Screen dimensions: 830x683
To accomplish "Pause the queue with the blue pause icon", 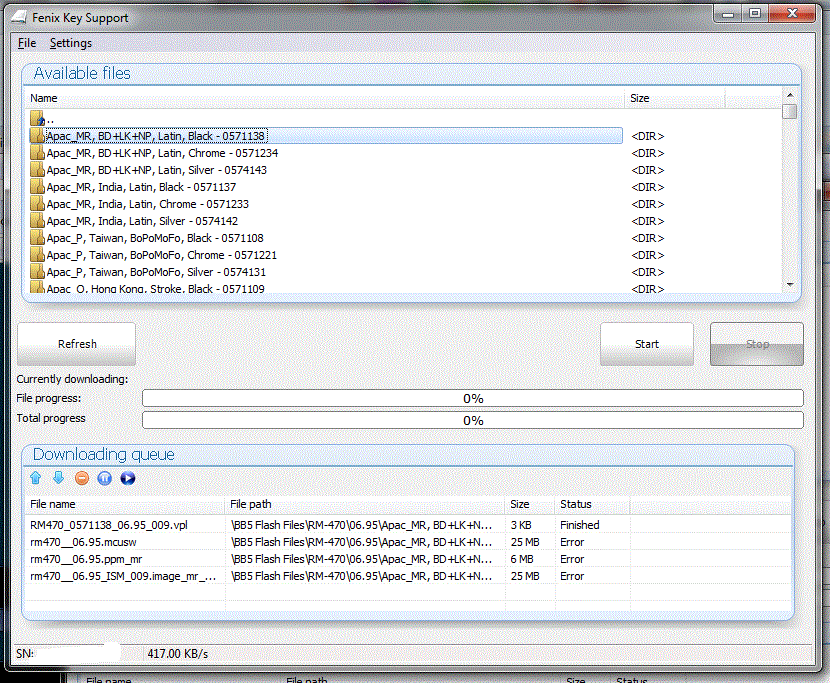I will [105, 478].
